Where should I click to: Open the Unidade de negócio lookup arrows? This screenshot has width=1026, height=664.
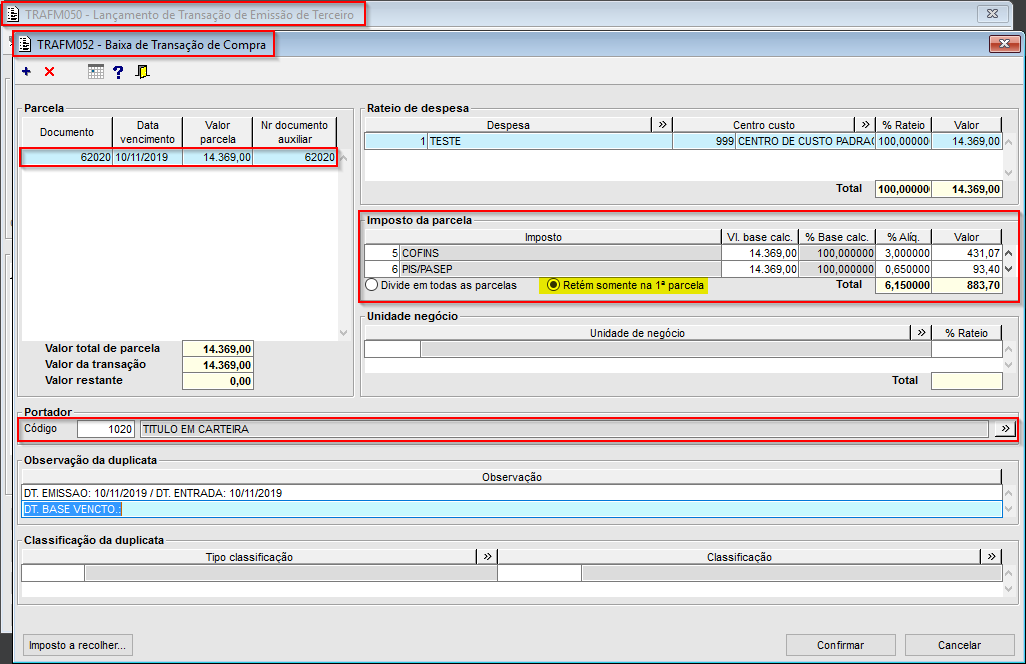click(x=921, y=332)
